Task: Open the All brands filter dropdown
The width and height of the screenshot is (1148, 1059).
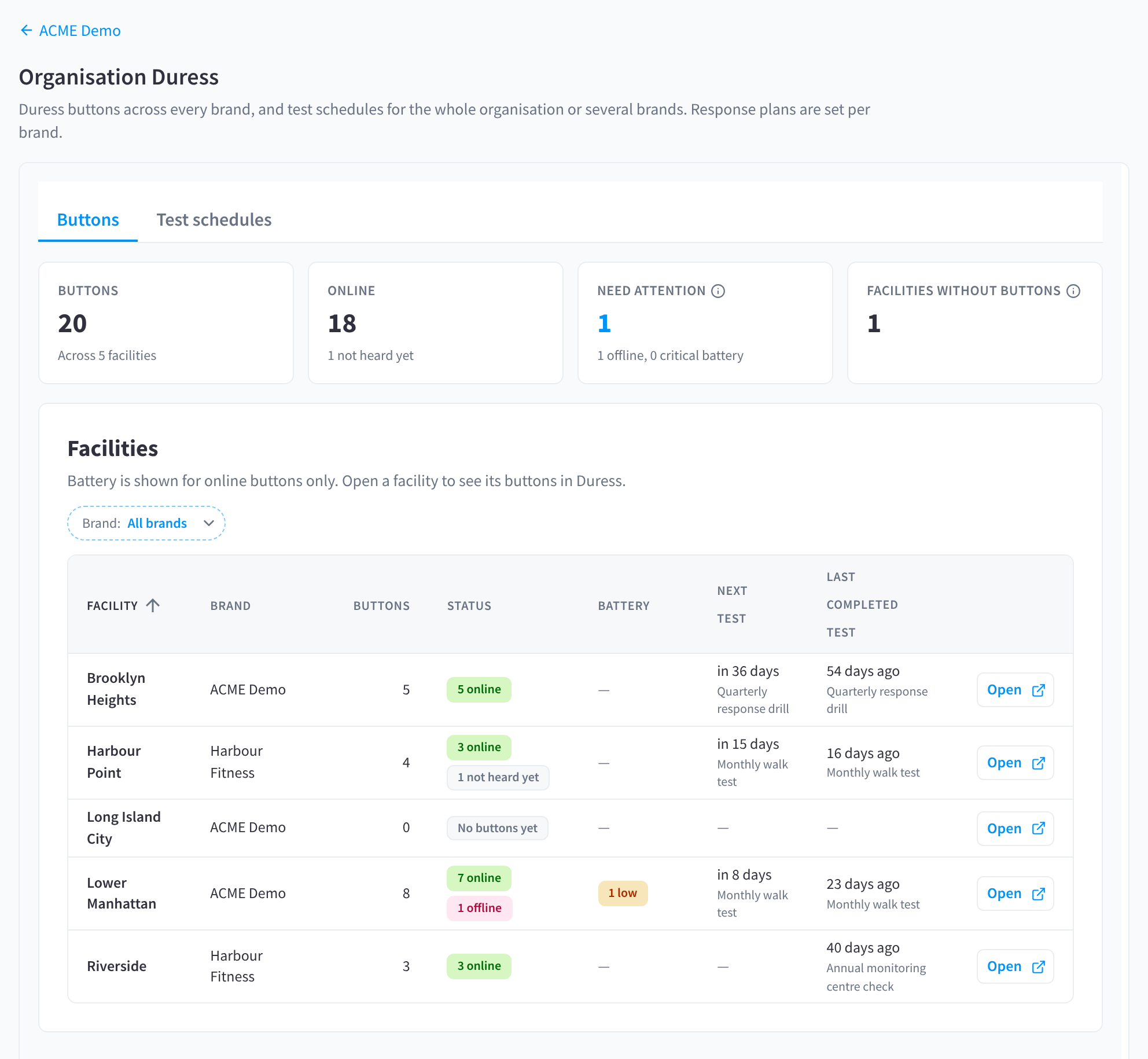Action: (146, 523)
